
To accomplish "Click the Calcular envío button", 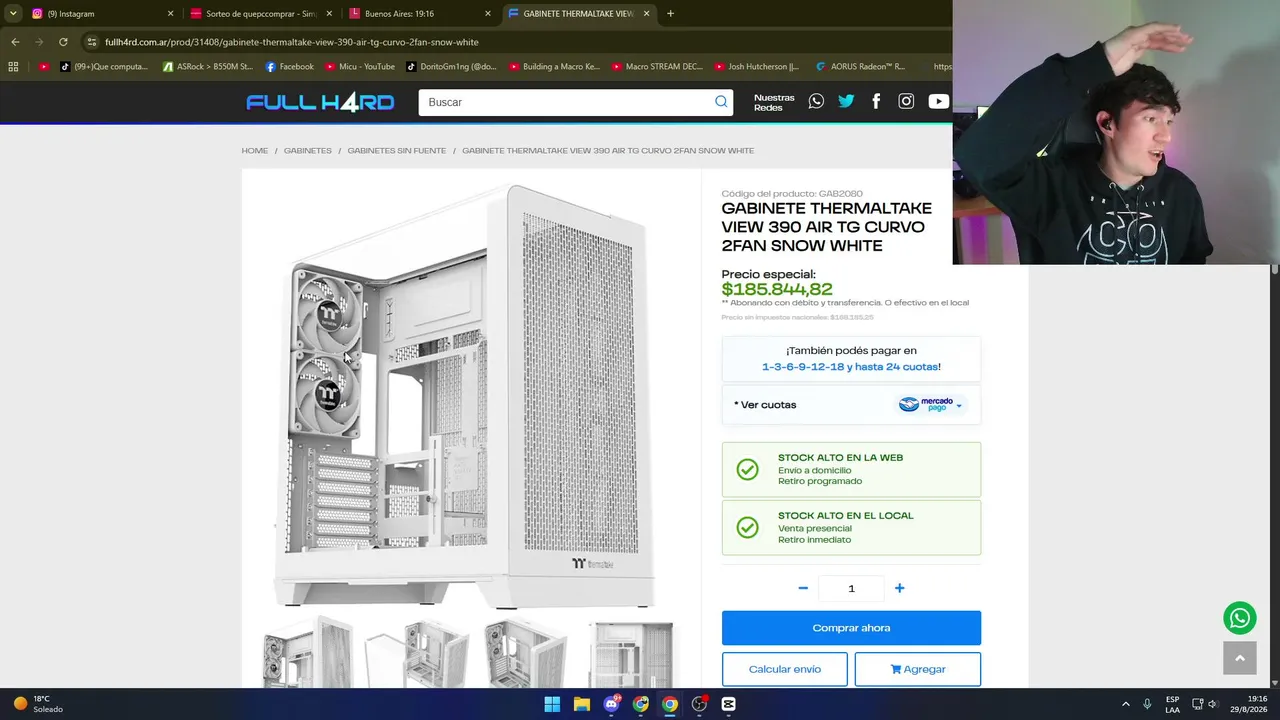I will 785,669.
